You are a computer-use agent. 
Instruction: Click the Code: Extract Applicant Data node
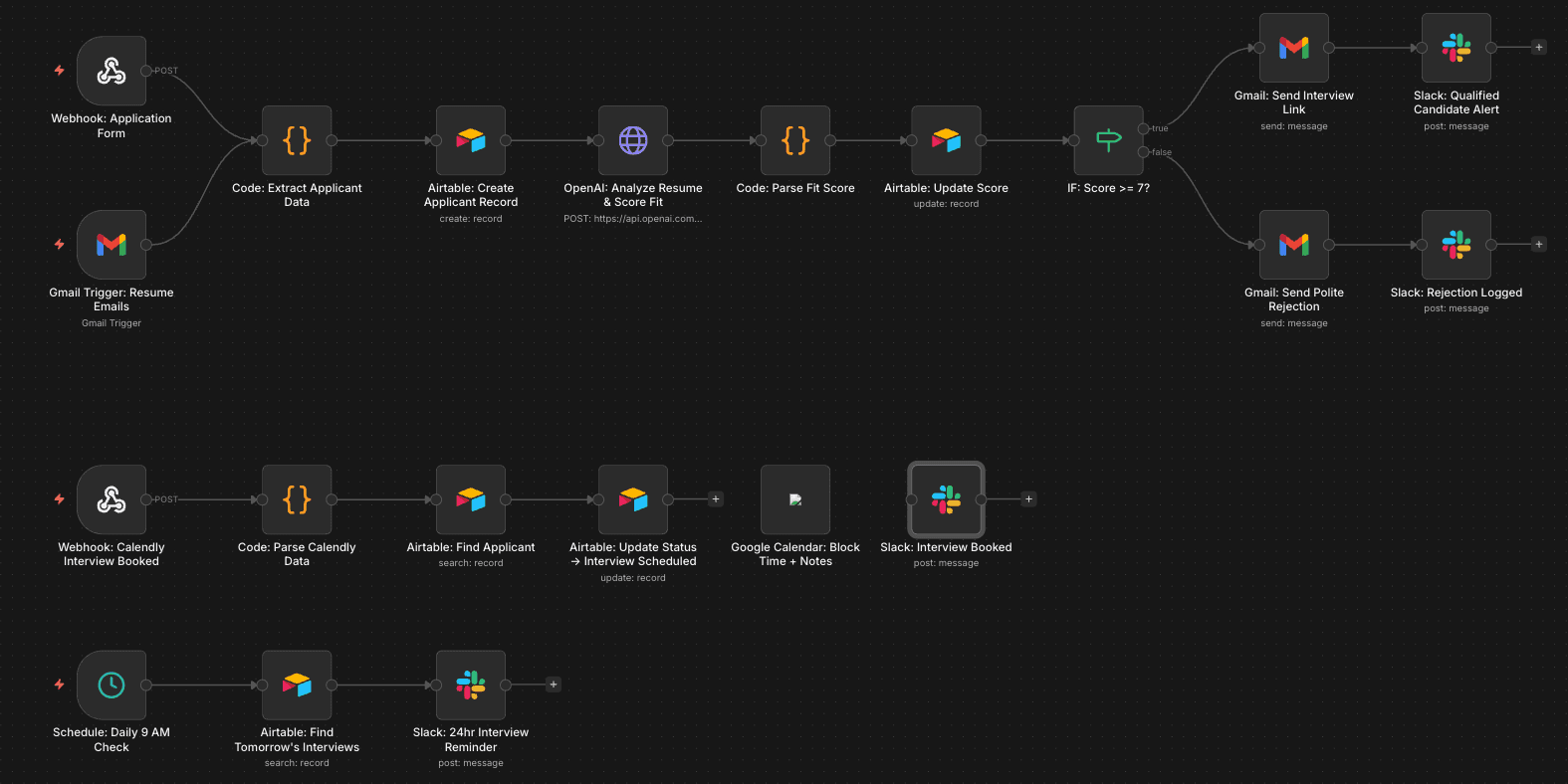pyautogui.click(x=297, y=141)
